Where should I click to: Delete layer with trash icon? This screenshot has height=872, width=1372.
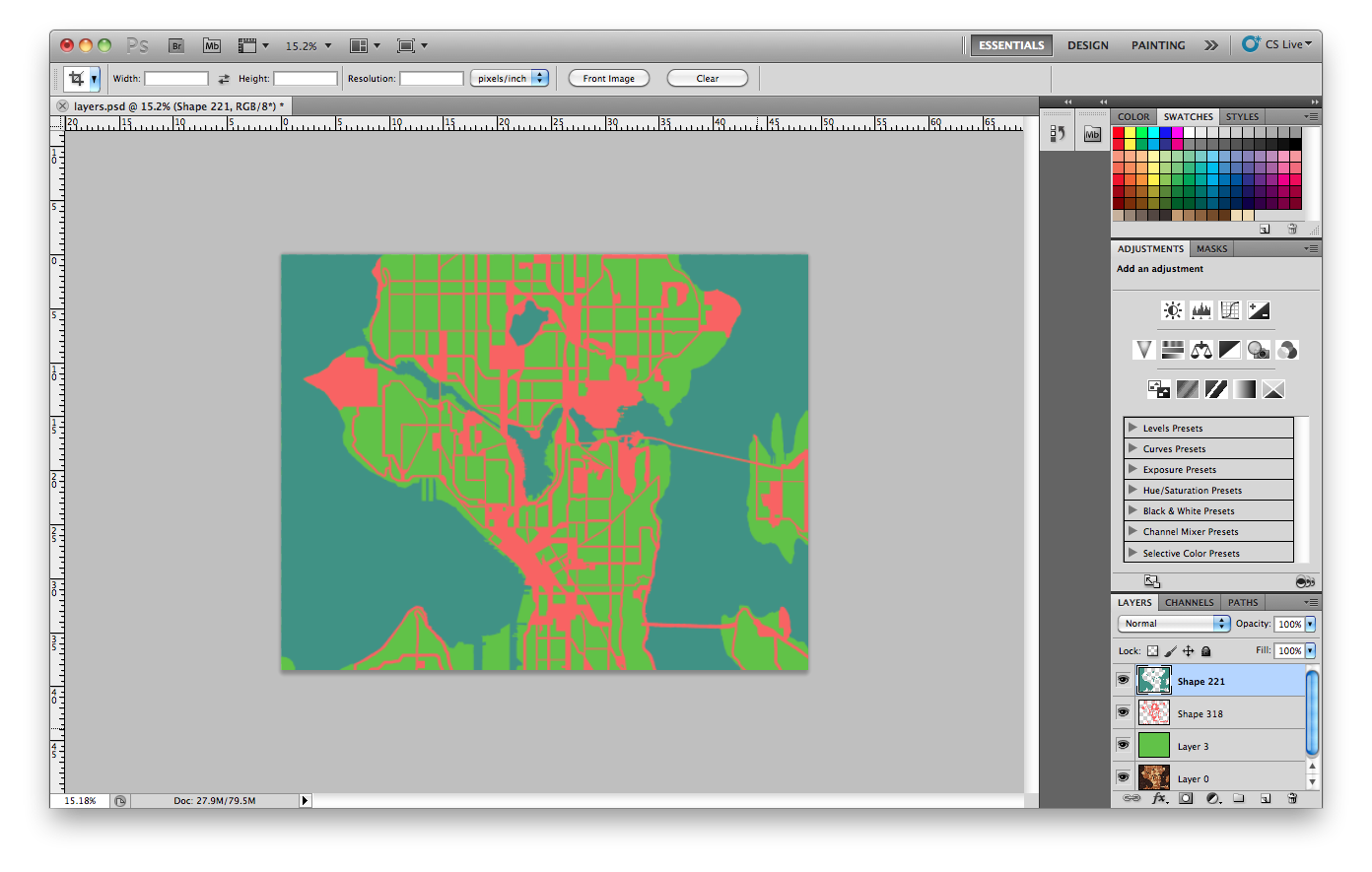[x=1292, y=798]
